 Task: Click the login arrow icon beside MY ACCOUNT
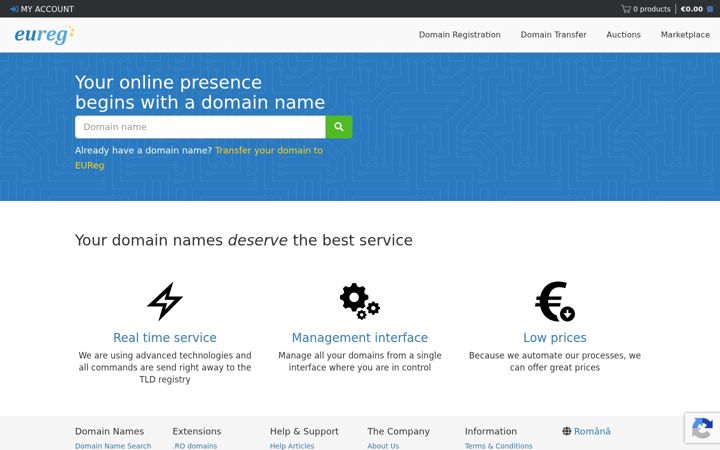click(14, 9)
